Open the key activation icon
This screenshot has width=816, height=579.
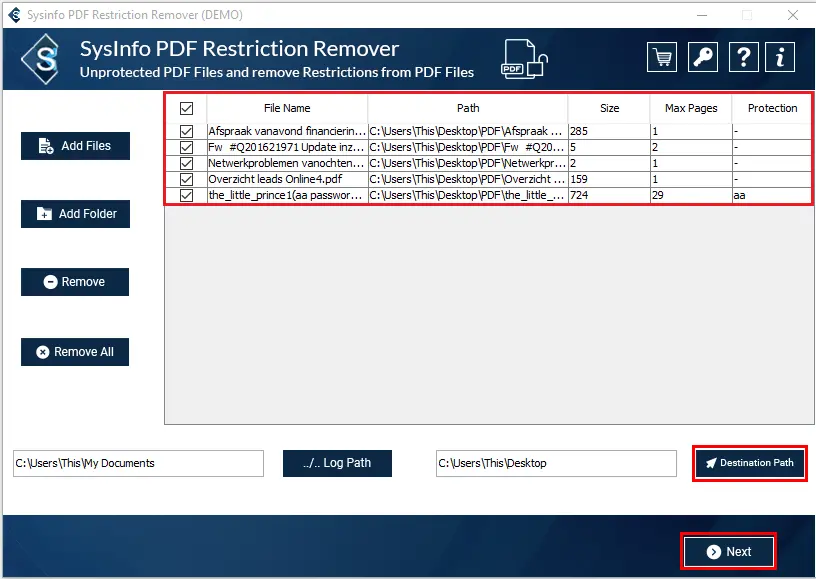click(703, 57)
